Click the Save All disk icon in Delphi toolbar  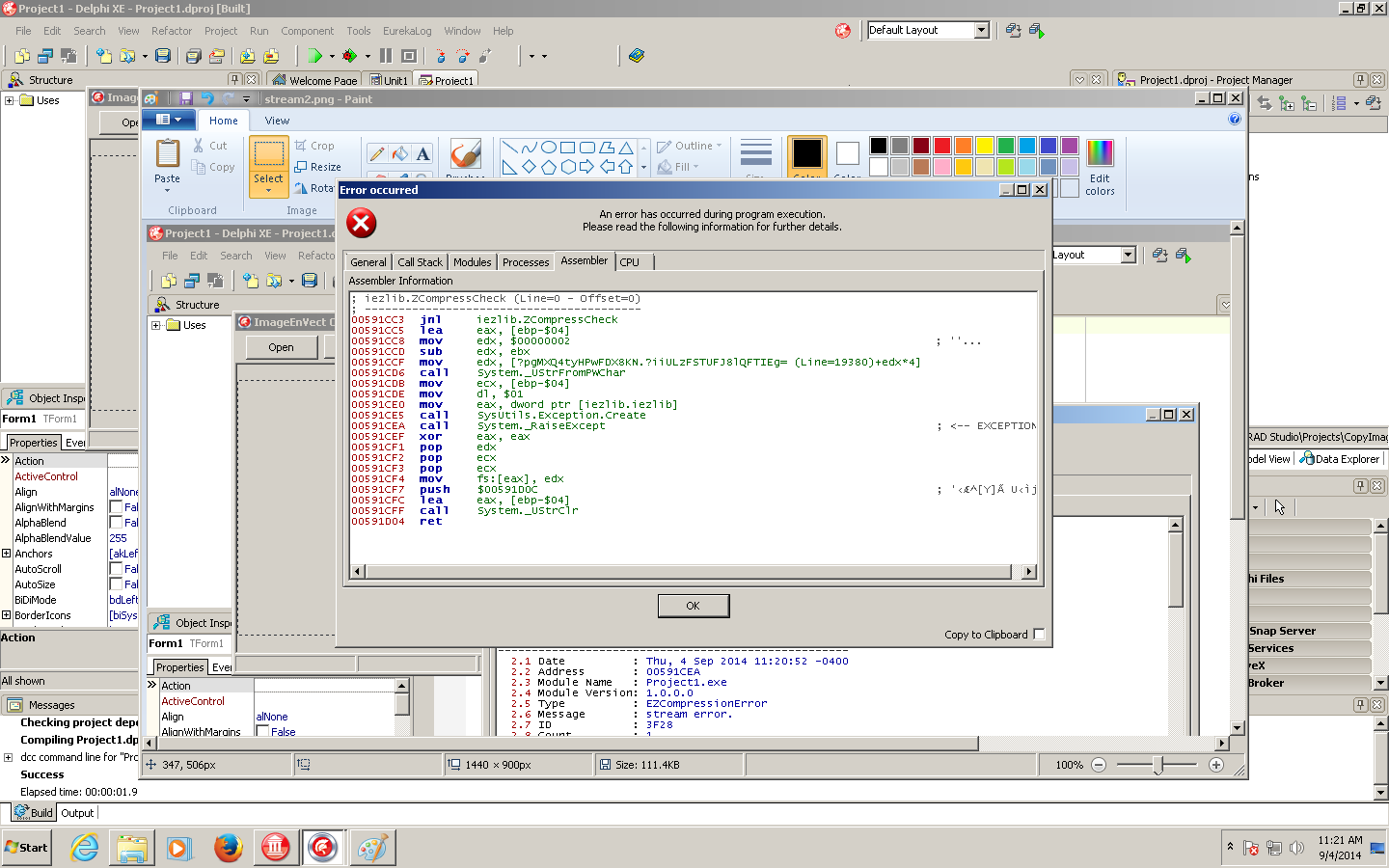(x=193, y=56)
